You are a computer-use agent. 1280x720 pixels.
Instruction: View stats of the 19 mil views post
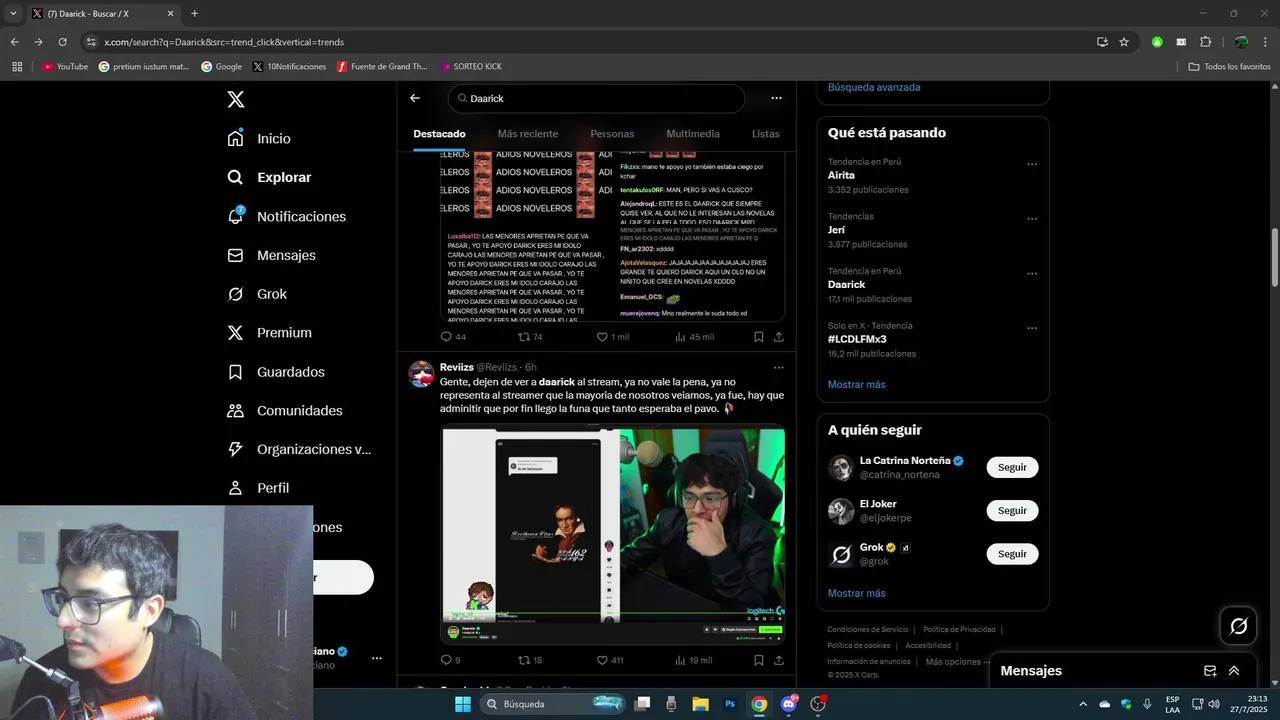coord(694,660)
